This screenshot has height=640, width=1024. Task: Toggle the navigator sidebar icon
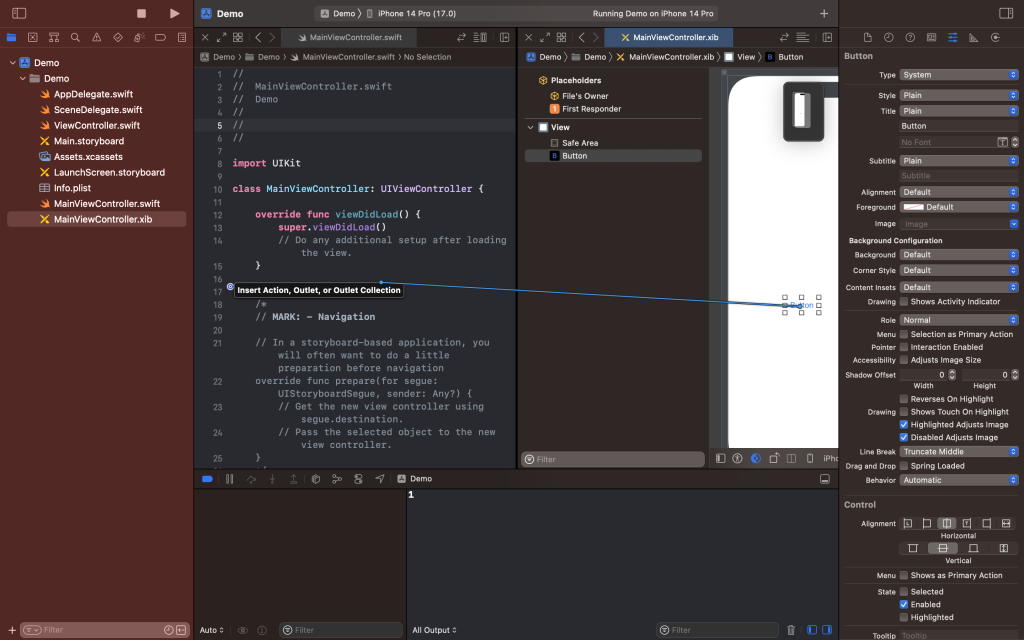pos(19,13)
